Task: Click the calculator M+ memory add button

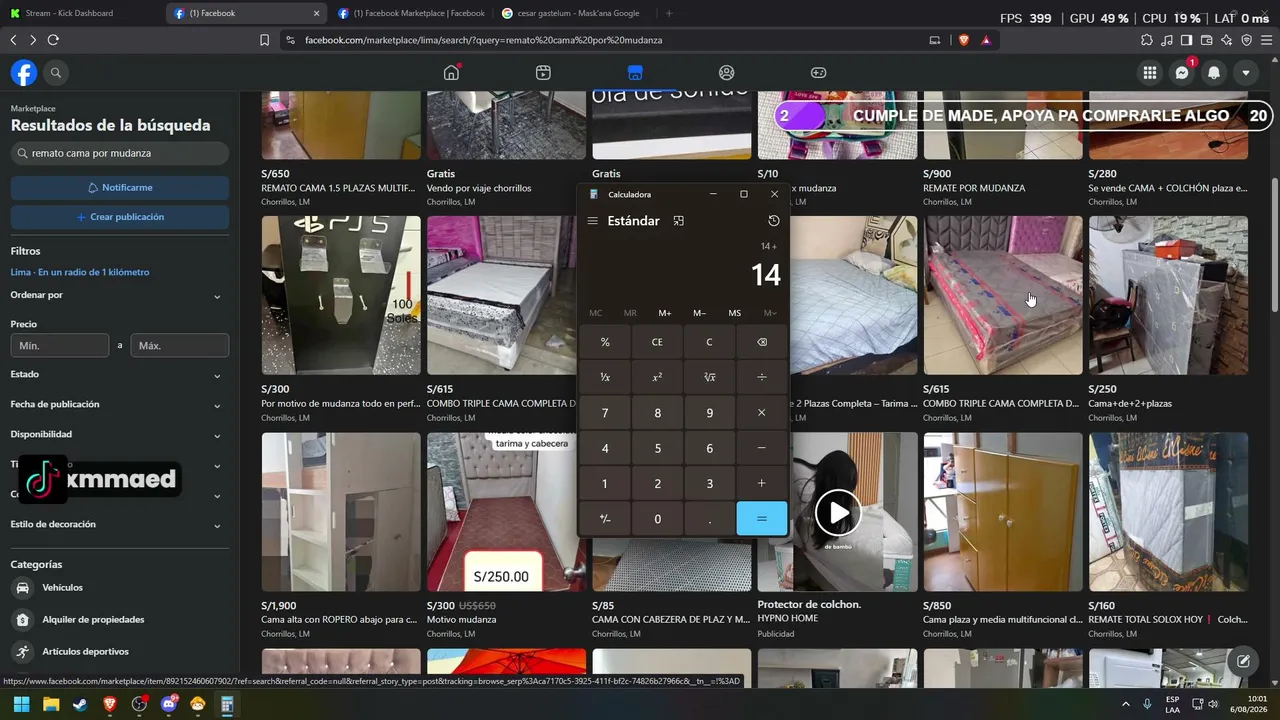Action: click(665, 313)
